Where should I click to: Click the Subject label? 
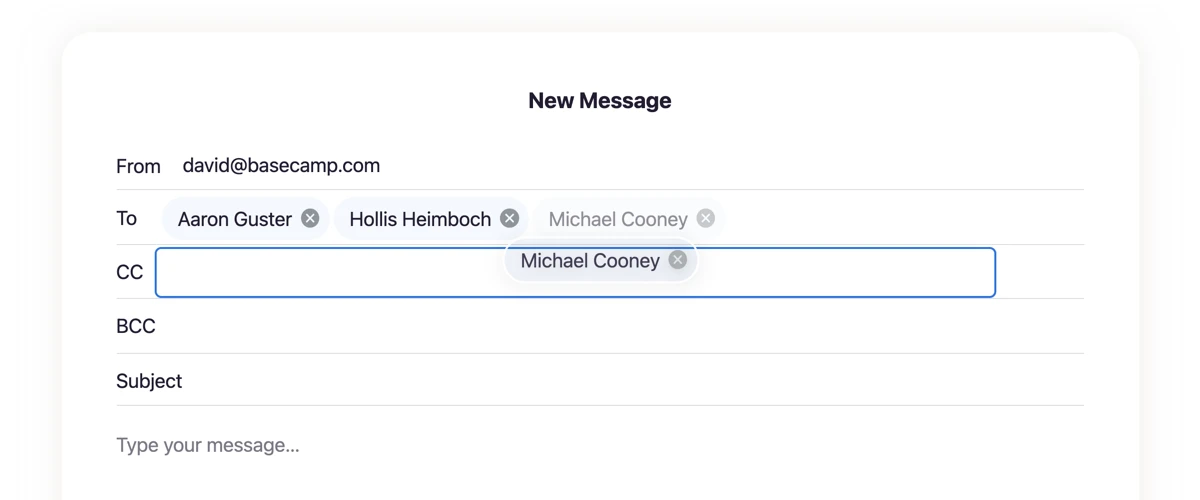coord(149,381)
